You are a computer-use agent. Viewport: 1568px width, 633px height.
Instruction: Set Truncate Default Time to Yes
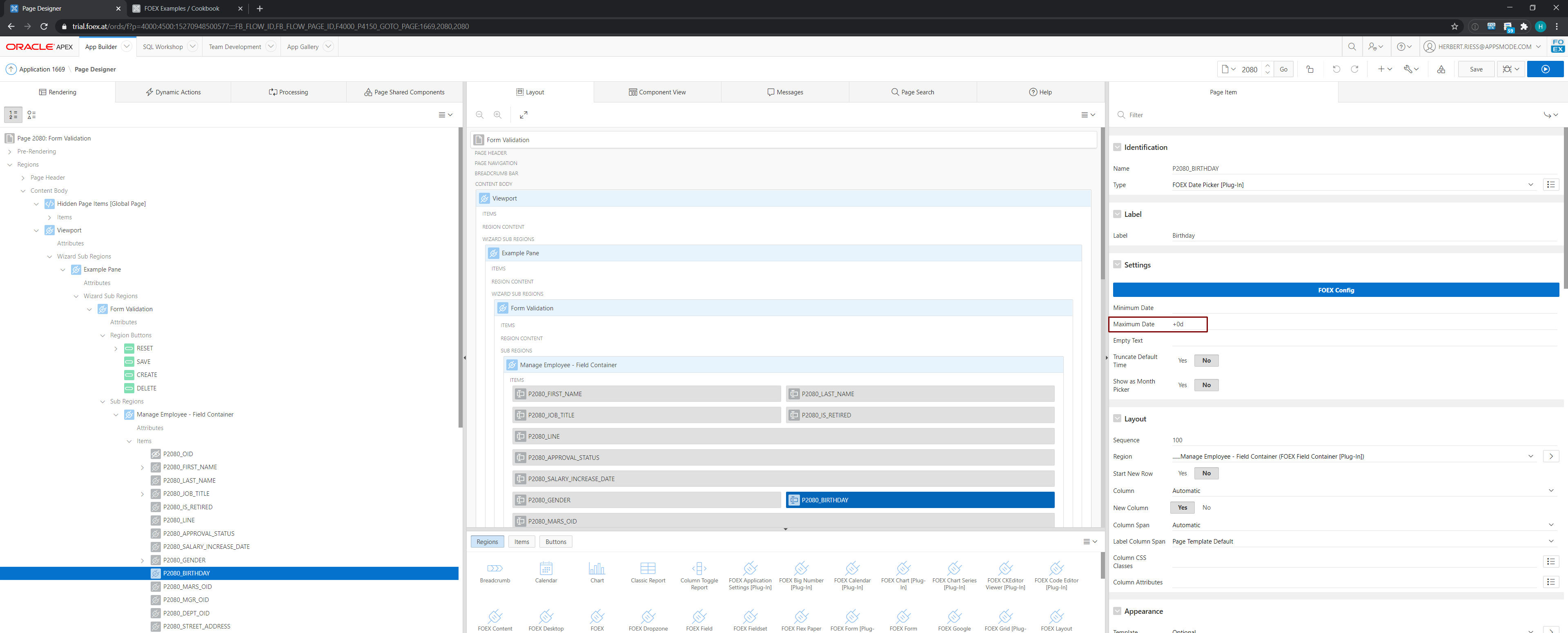tap(1182, 361)
